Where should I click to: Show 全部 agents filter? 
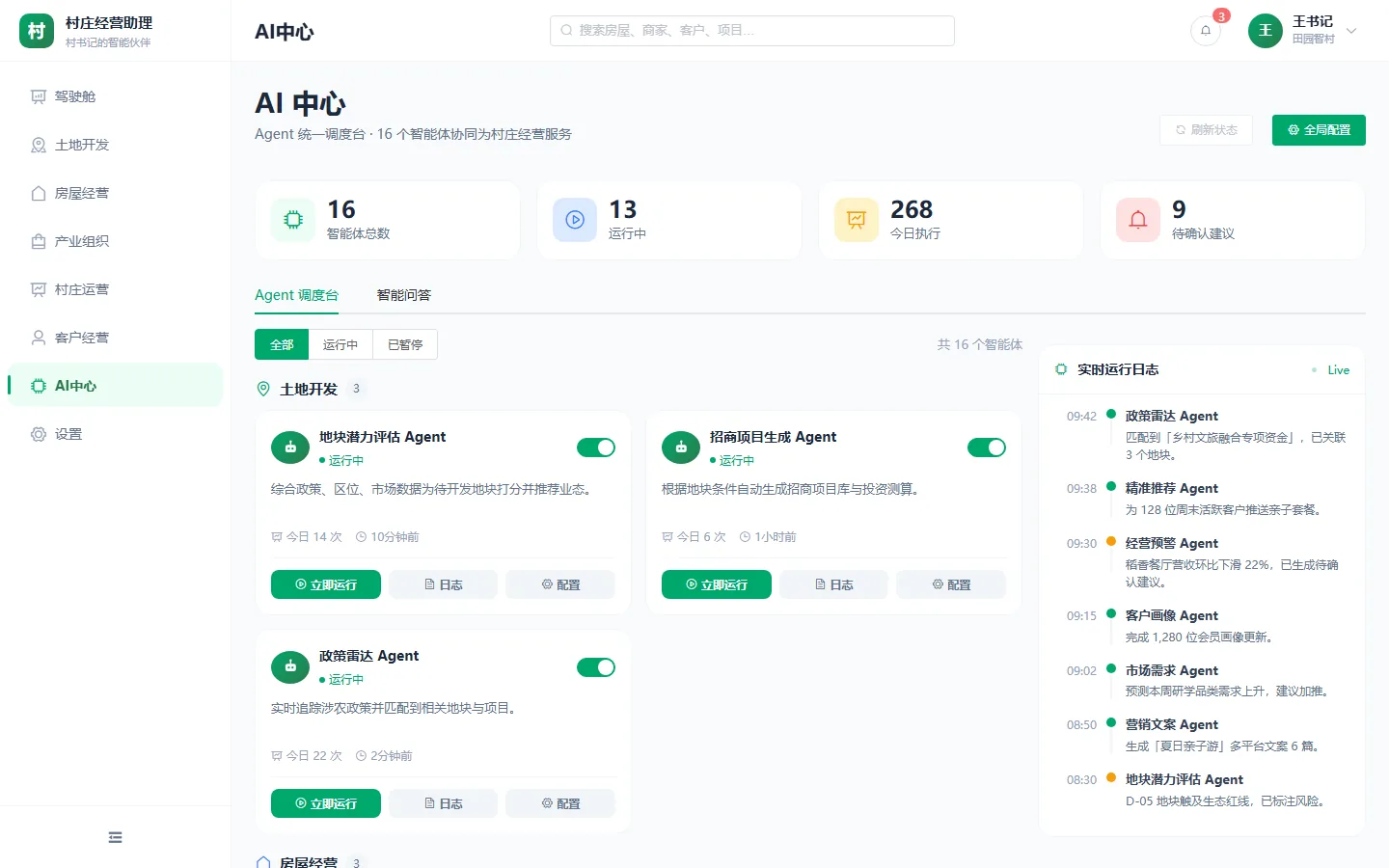(x=282, y=344)
